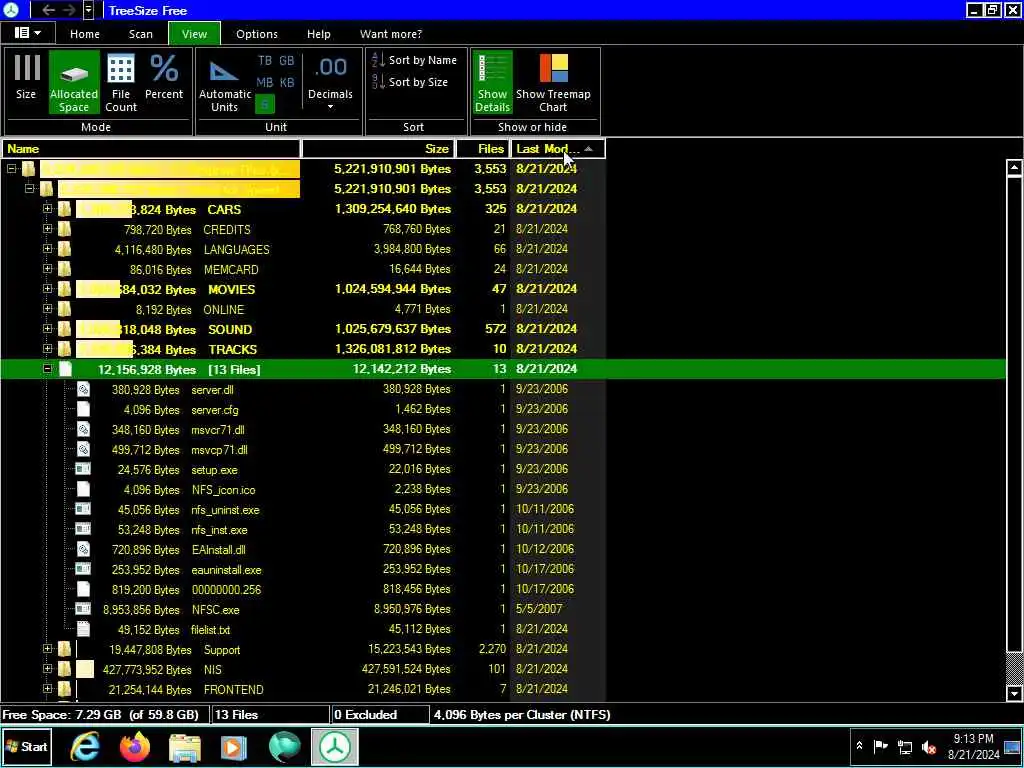The height and width of the screenshot is (768, 1024).
Task: Select the SOUND folder row
Action: pos(503,329)
